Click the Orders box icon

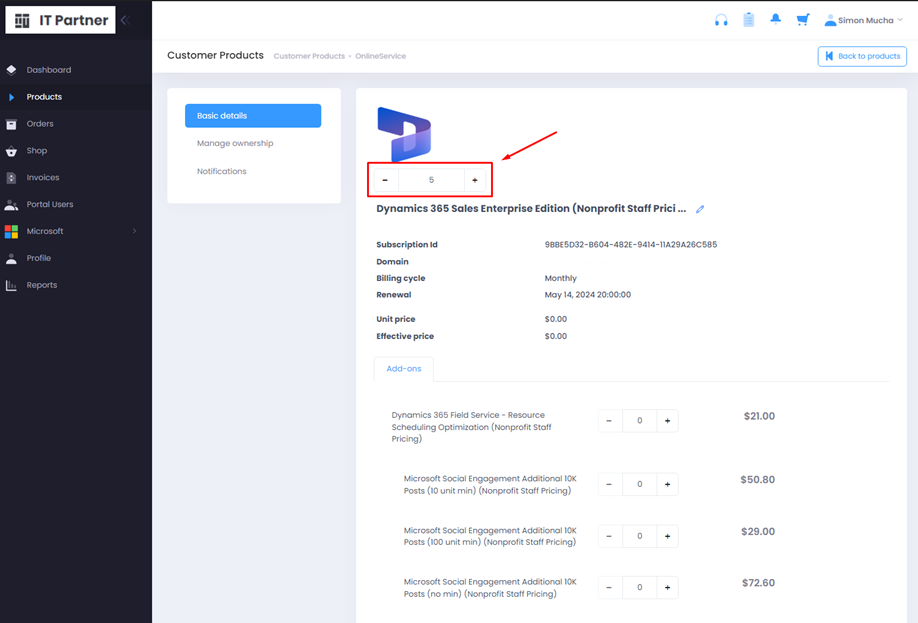point(11,124)
